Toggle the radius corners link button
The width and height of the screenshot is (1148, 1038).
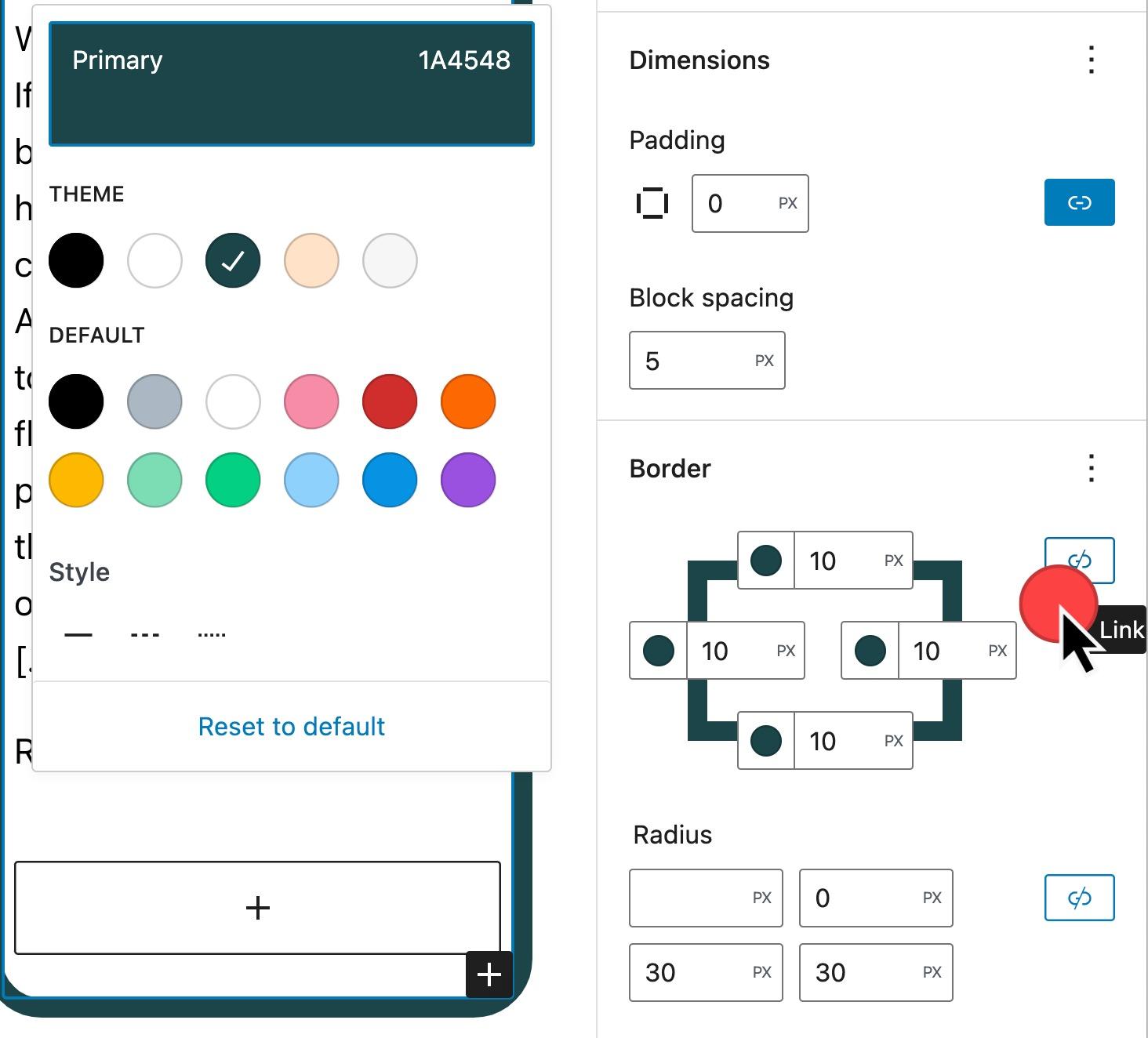point(1079,898)
